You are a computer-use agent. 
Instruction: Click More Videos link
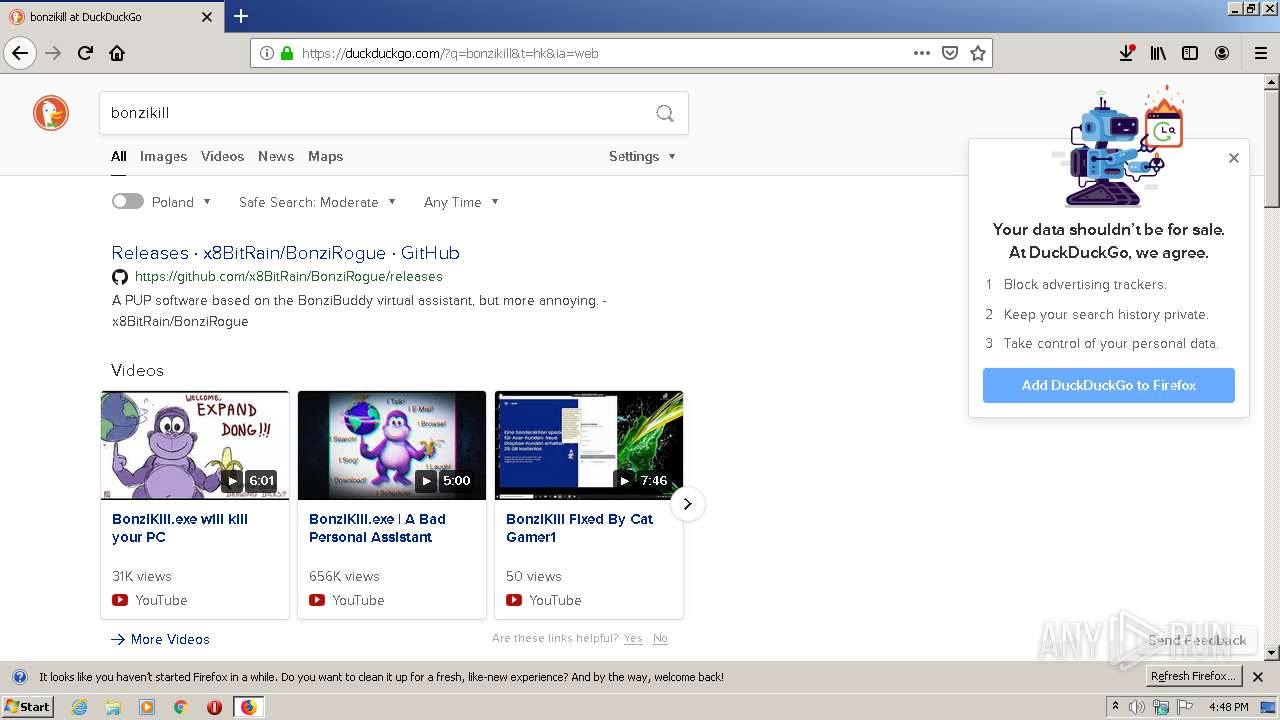pyautogui.click(x=160, y=639)
